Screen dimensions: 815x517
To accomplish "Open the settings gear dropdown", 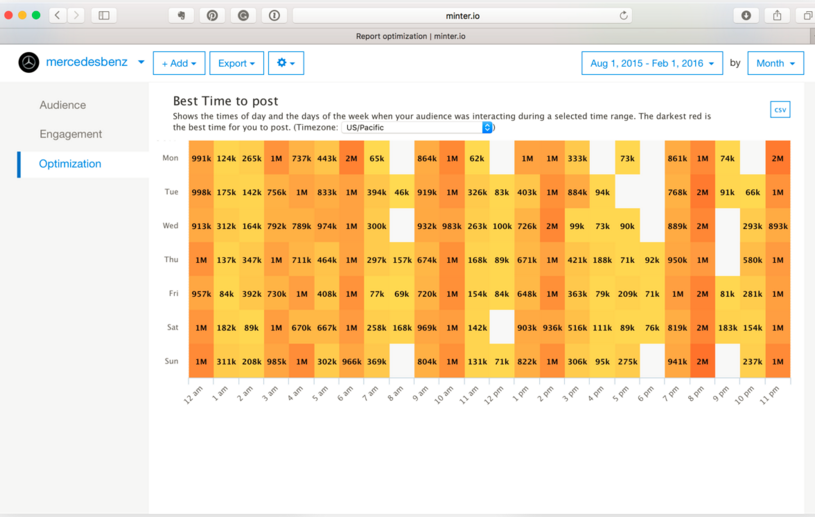I will [x=285, y=63].
